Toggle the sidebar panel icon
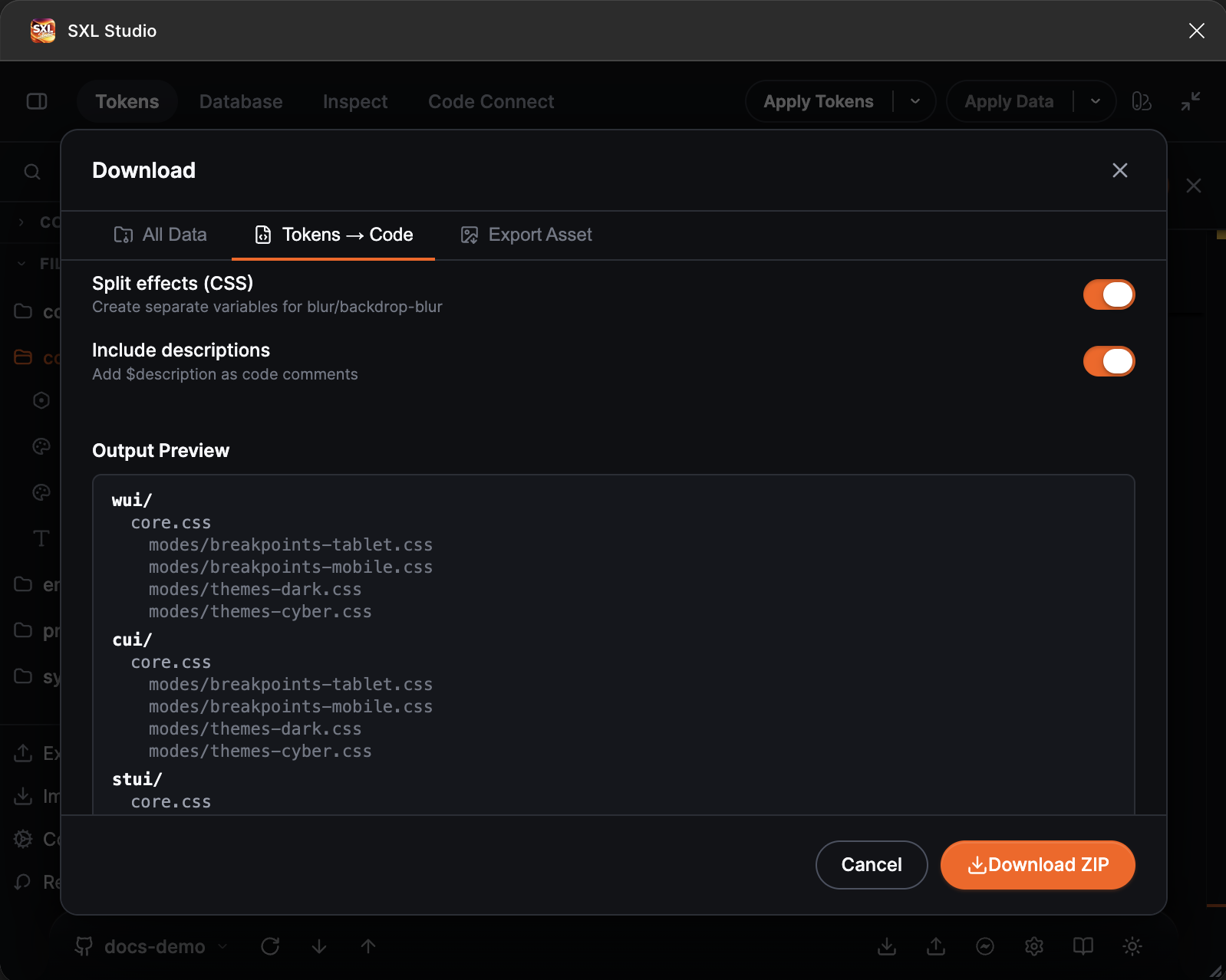 [x=37, y=101]
